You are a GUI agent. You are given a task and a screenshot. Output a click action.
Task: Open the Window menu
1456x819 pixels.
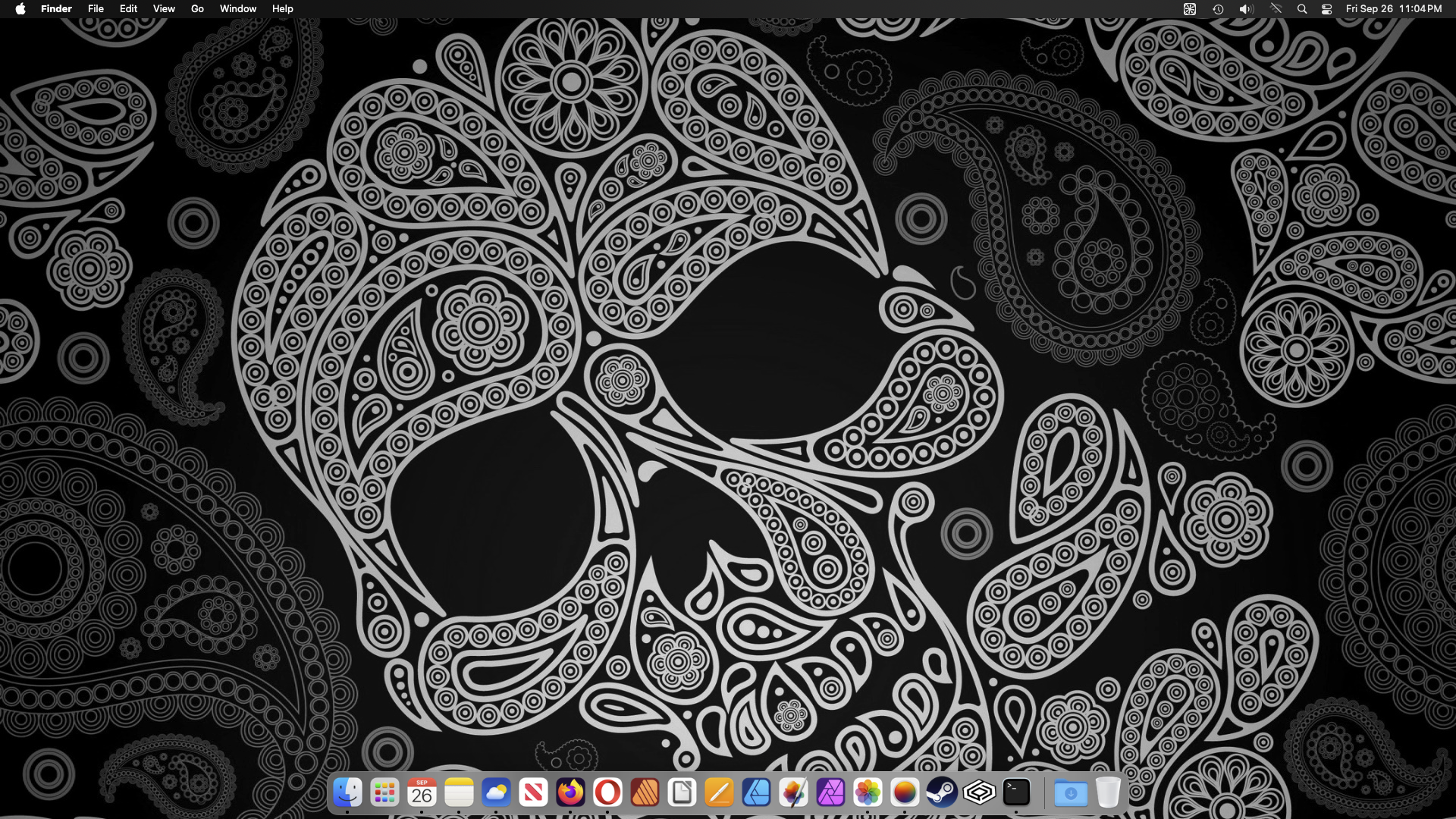tap(238, 9)
